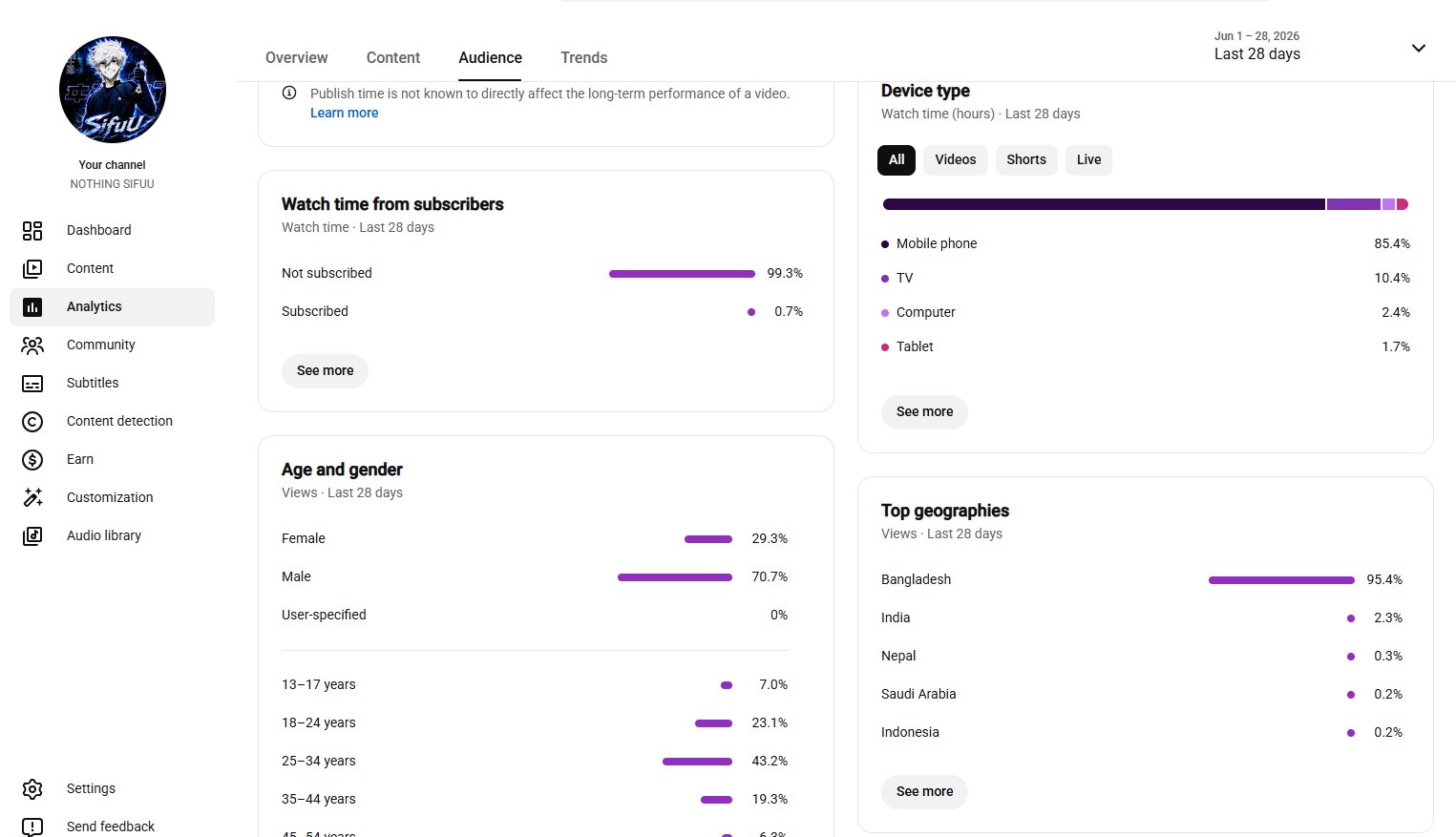Click the 35–44 years row label

319,799
